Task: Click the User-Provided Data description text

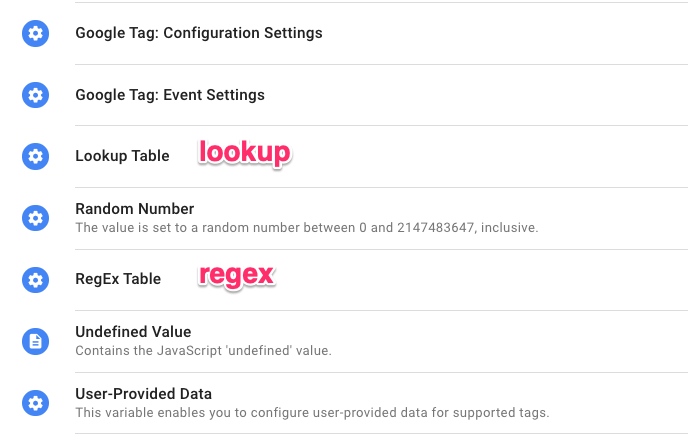Action: click(312, 413)
